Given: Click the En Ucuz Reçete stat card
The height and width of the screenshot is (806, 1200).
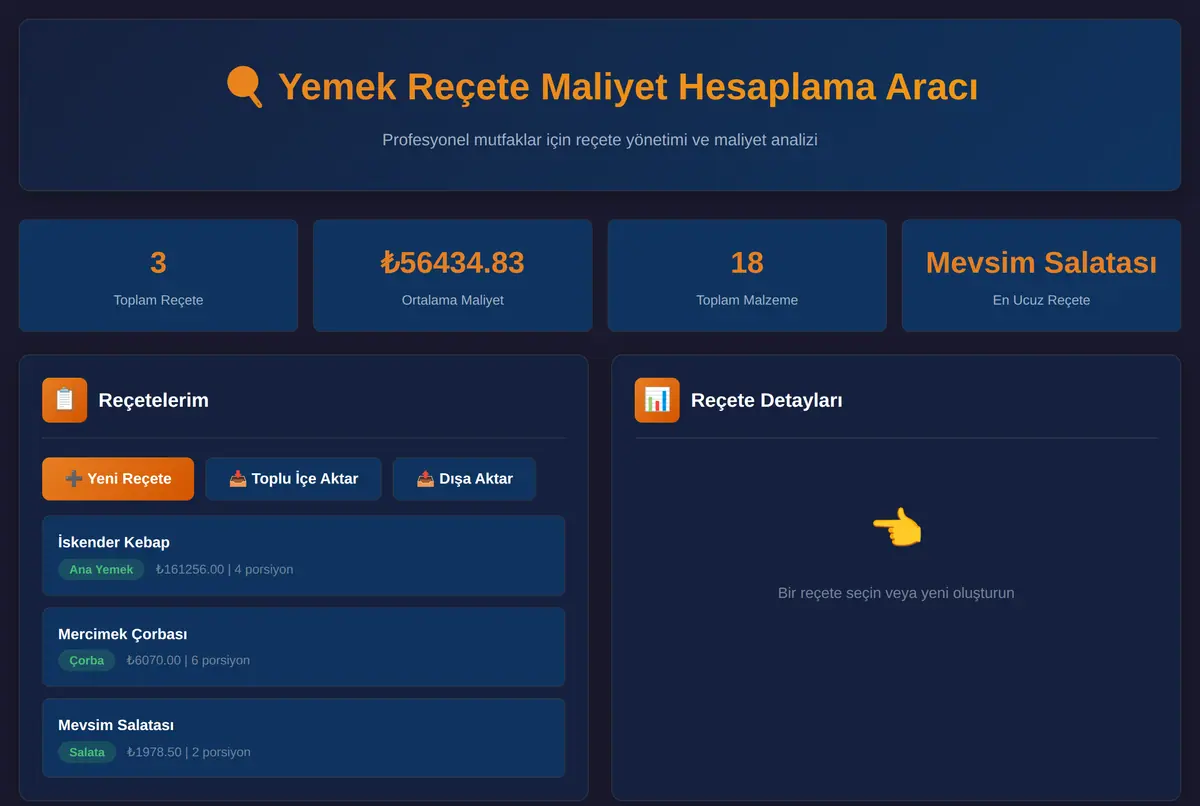Looking at the screenshot, I should click(1041, 276).
